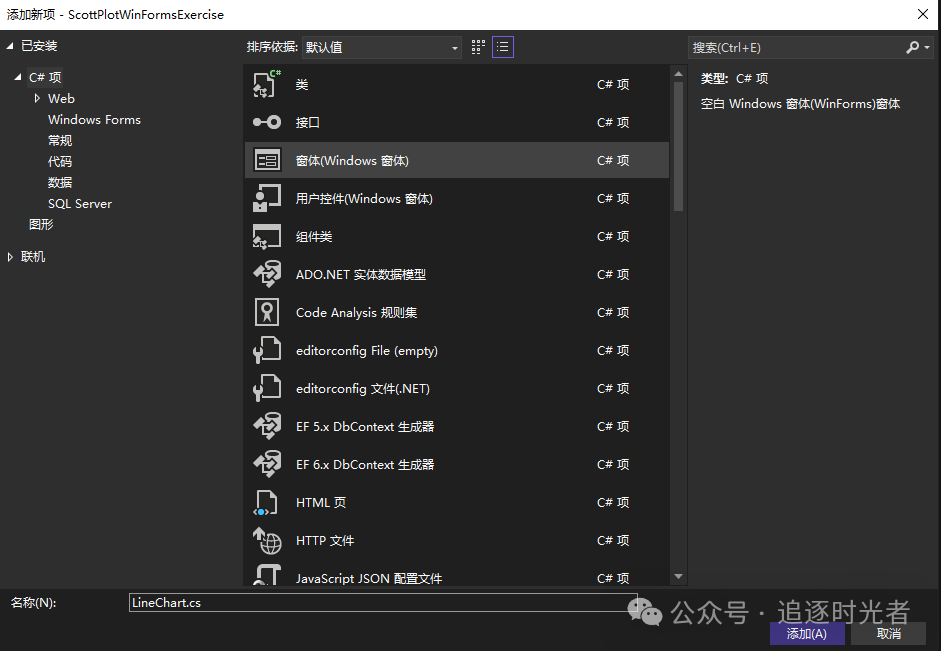Select the 数据 category
Viewport: 941px width, 651px height.
(60, 182)
